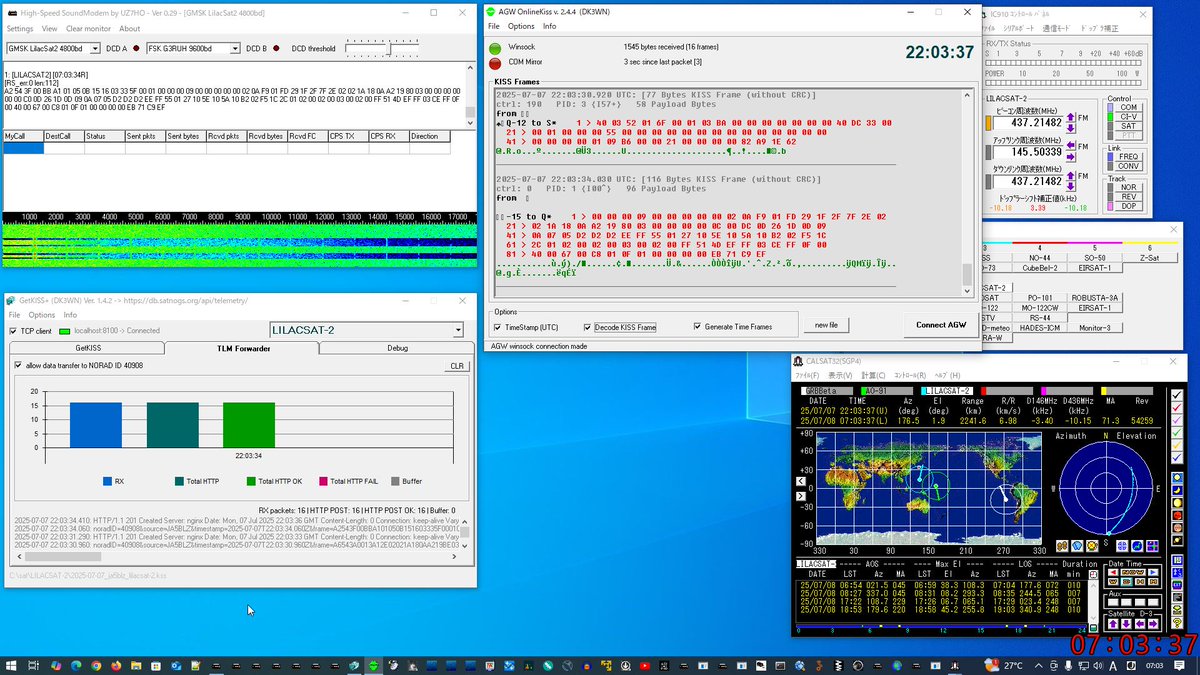The width and height of the screenshot is (1200, 675).
Task: Click the SoundModem monitor vertical scrollbar
Action: (470, 94)
